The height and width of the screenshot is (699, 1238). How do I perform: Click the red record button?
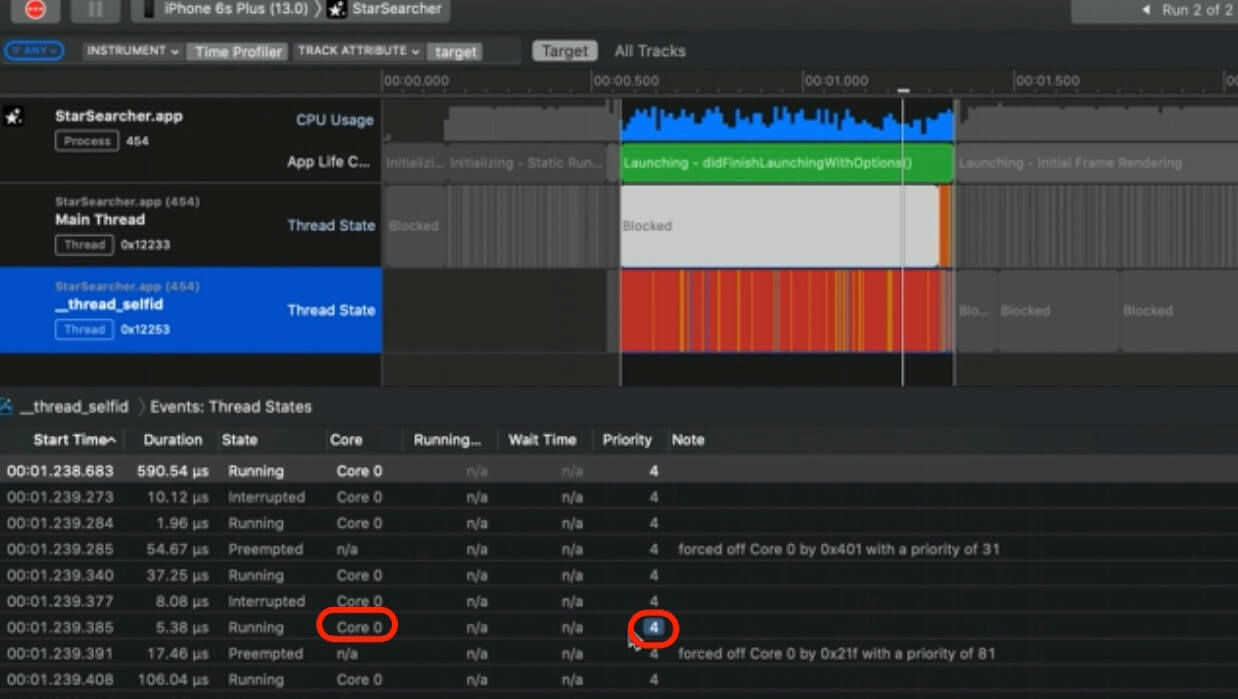tap(35, 9)
